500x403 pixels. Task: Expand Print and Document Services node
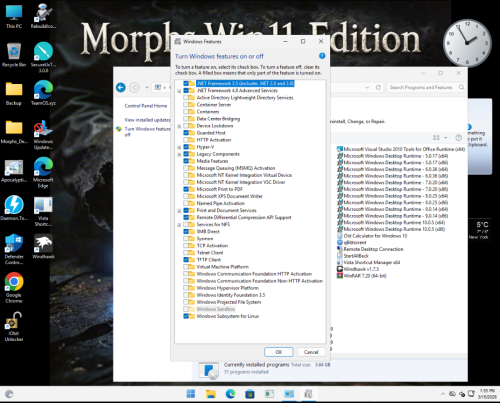[x=179, y=211]
